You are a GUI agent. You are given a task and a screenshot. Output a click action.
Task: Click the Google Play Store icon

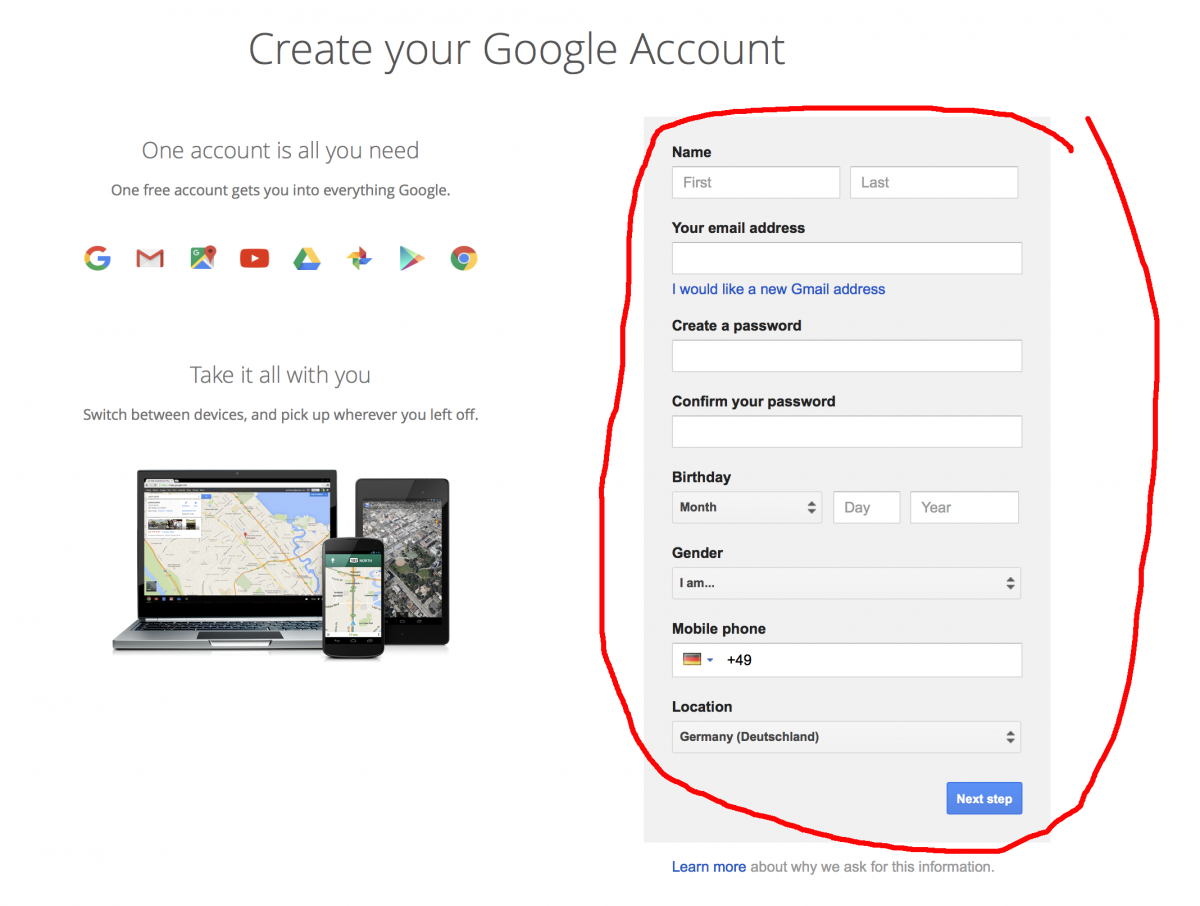click(411, 259)
